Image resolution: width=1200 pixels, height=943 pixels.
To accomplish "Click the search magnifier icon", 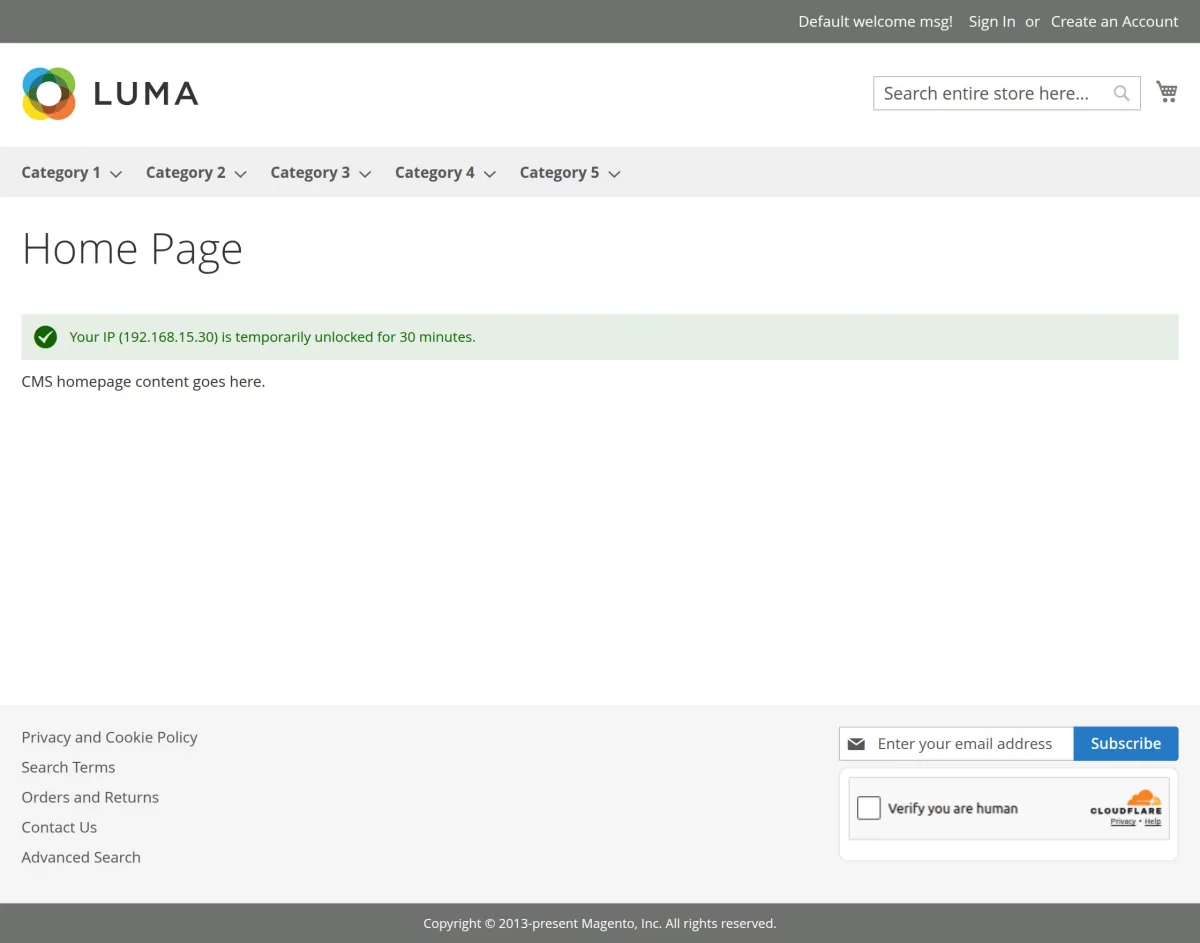I will 1122,93.
